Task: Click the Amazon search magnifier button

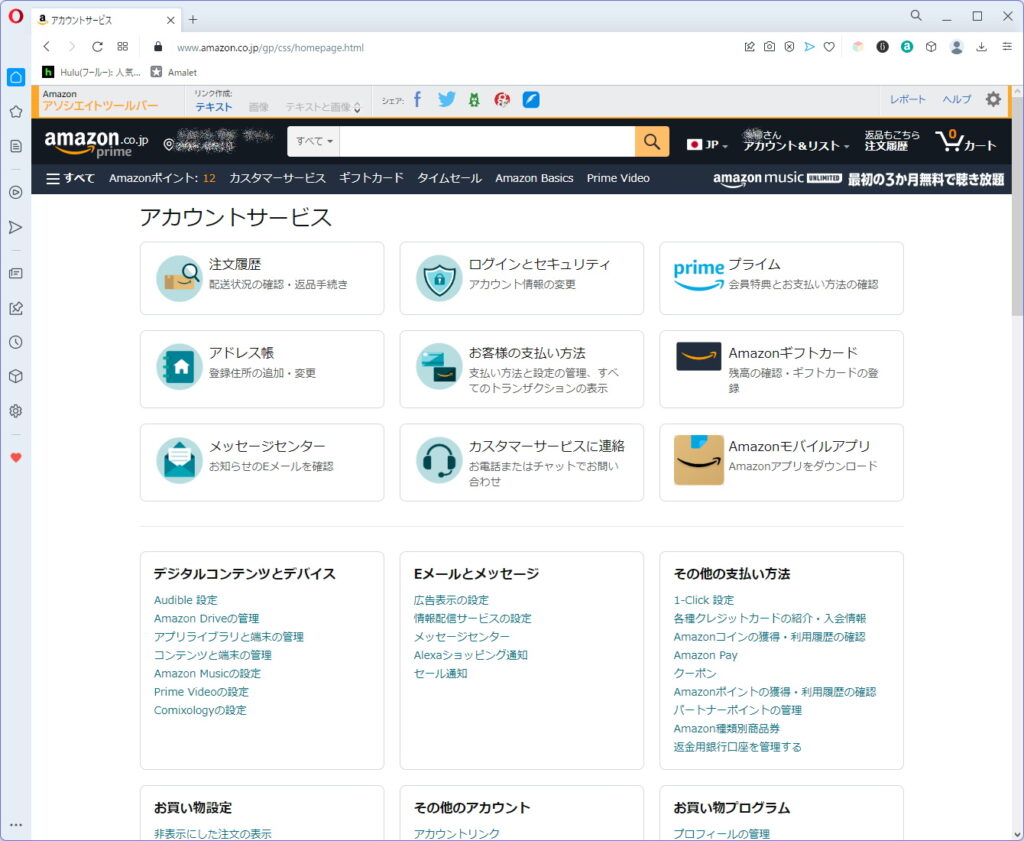Action: click(652, 141)
